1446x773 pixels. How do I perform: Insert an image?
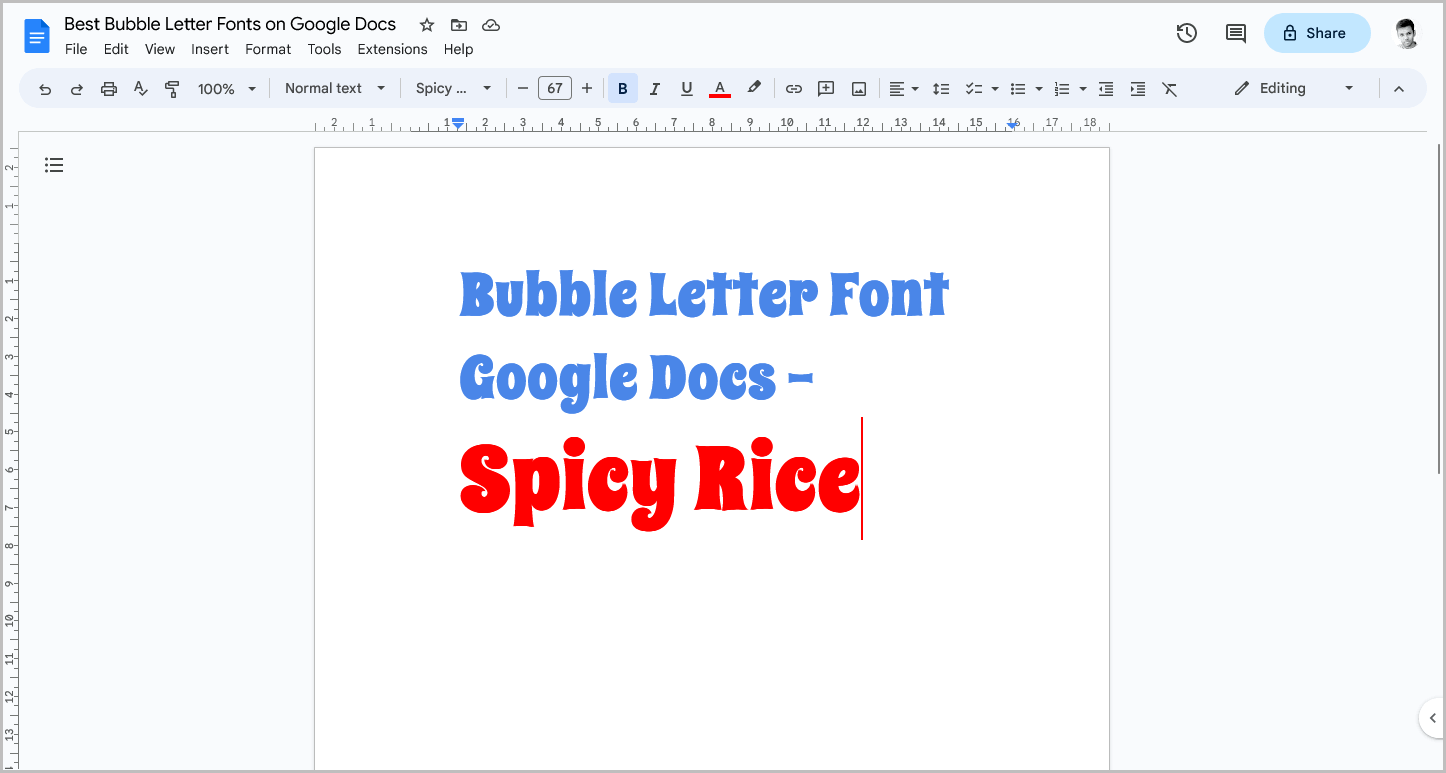pos(858,88)
